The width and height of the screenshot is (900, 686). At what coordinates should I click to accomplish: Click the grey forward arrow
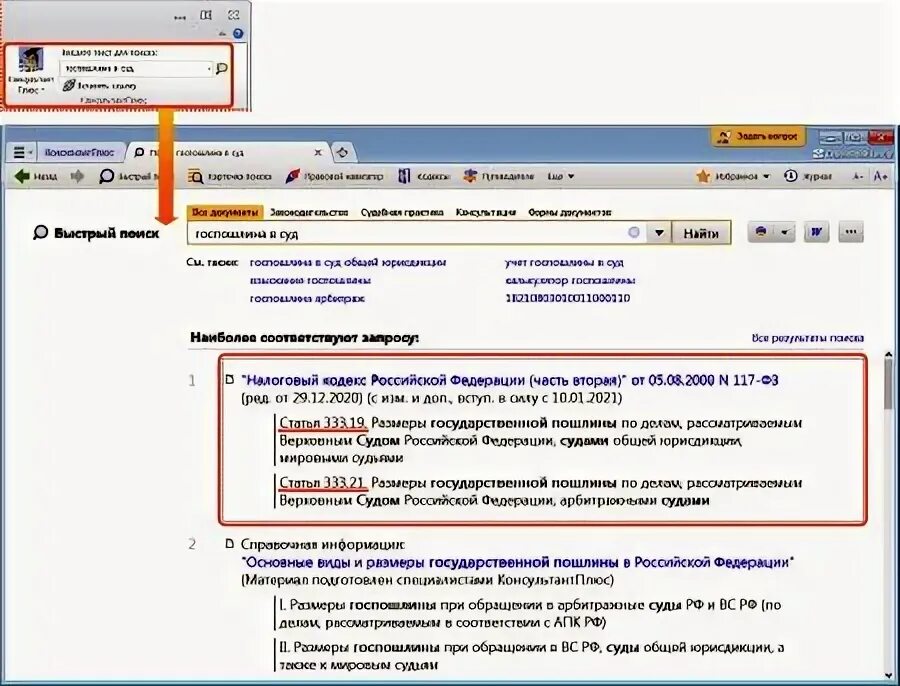[77, 176]
